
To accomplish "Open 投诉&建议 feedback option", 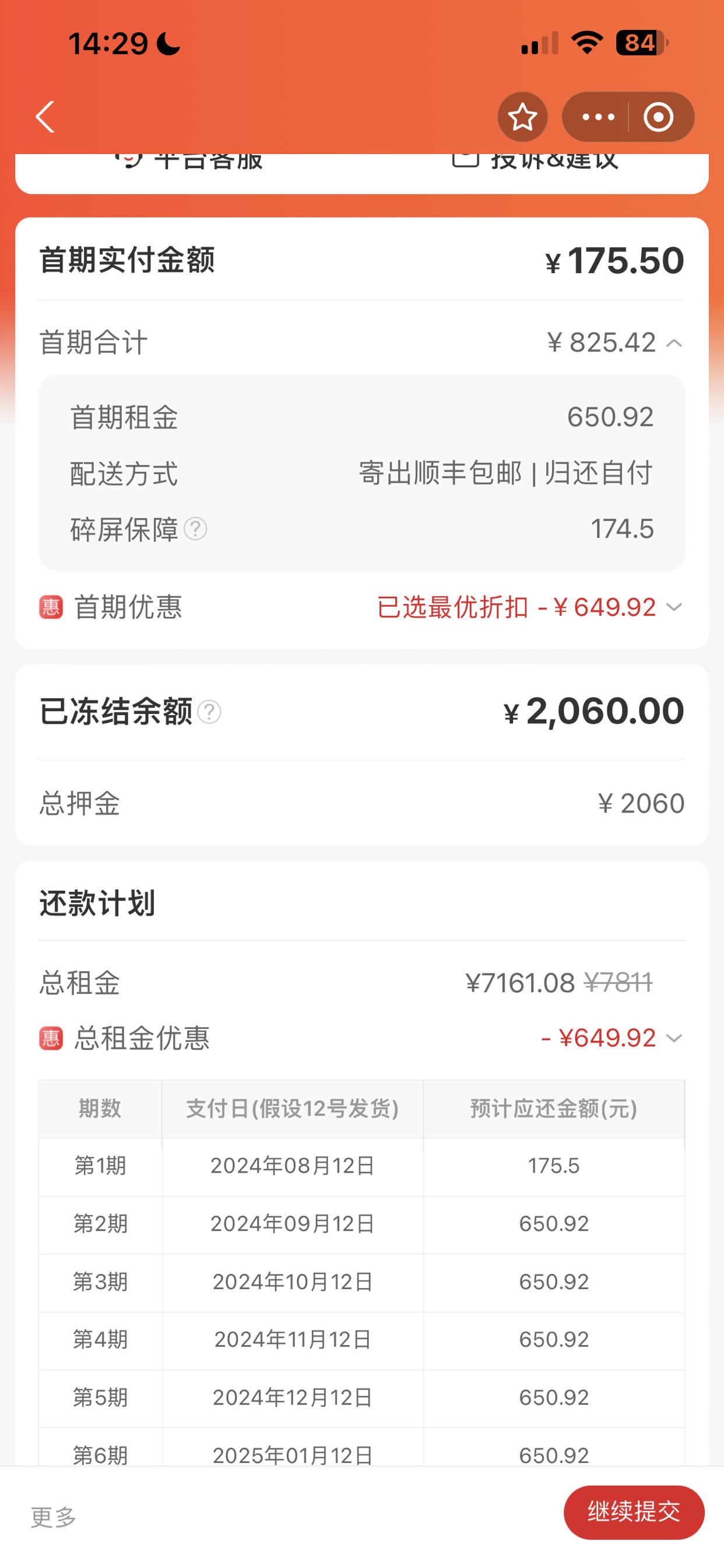I will (x=535, y=162).
